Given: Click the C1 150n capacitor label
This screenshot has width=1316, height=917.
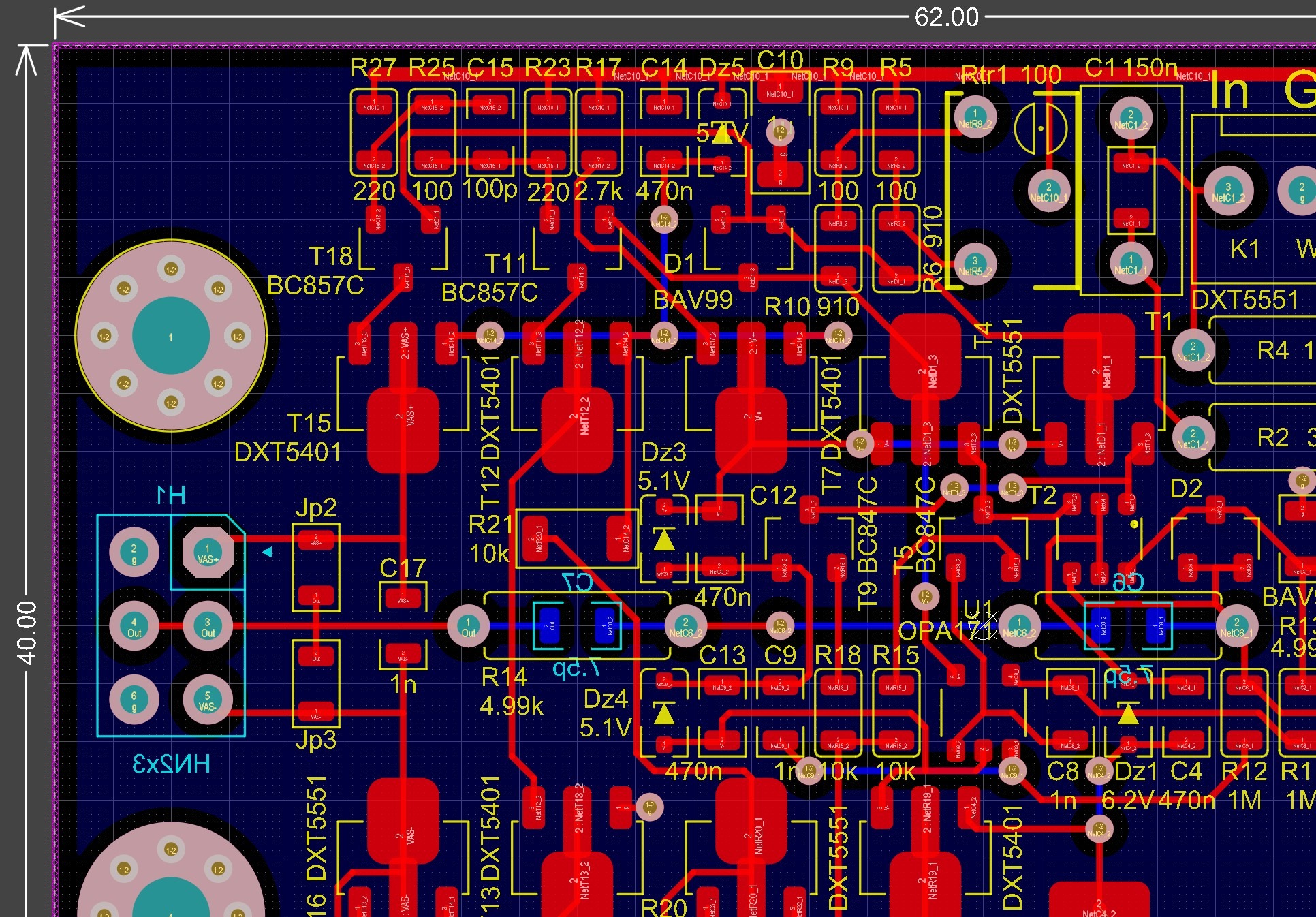Looking at the screenshot, I should pyautogui.click(x=1131, y=67).
